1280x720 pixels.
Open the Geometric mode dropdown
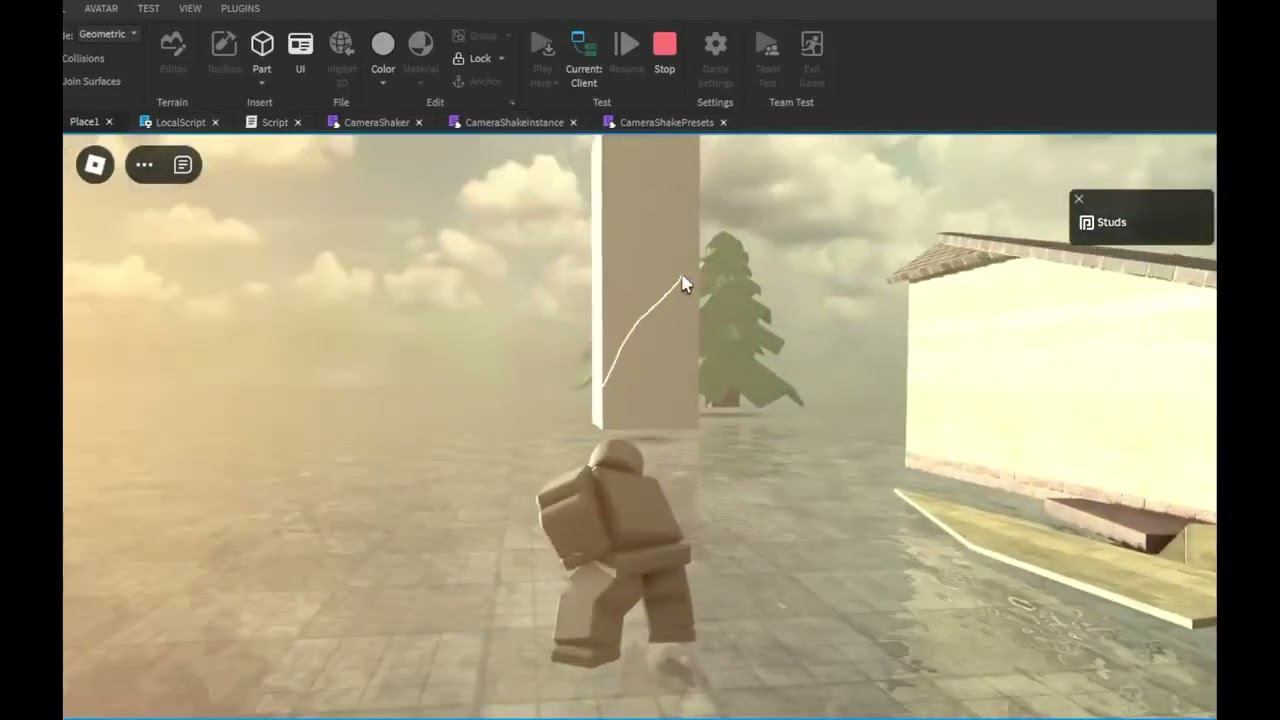tap(108, 34)
